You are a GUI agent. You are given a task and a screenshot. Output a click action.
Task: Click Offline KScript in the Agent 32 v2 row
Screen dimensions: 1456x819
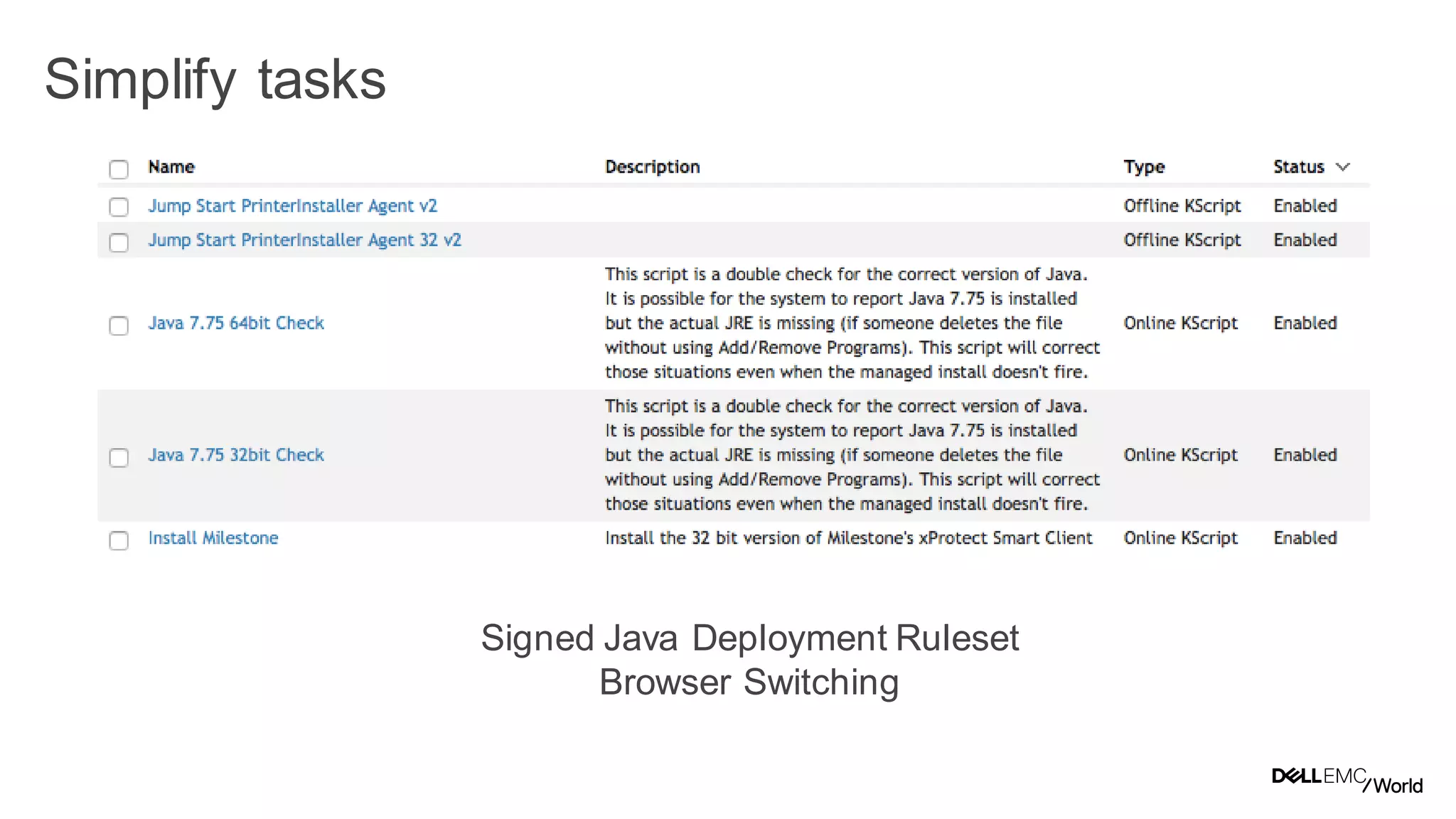tap(1182, 240)
